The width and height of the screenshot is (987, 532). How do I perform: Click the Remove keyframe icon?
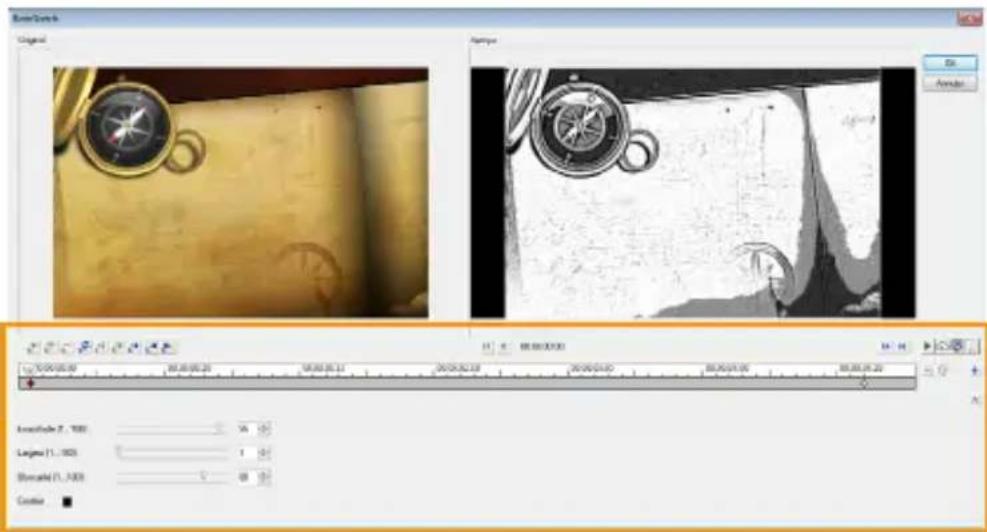(x=66, y=347)
